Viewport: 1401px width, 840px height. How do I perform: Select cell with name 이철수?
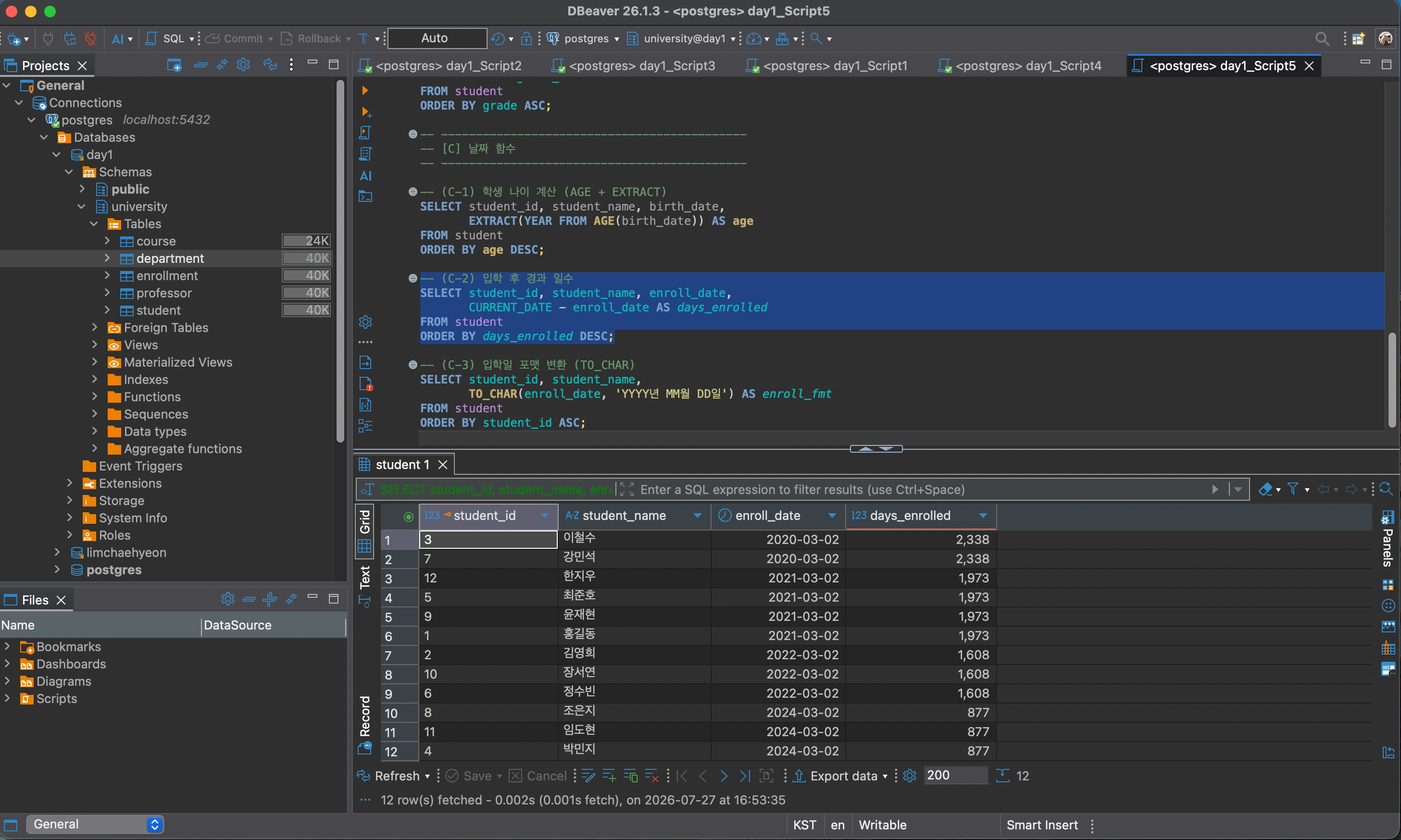pos(634,539)
